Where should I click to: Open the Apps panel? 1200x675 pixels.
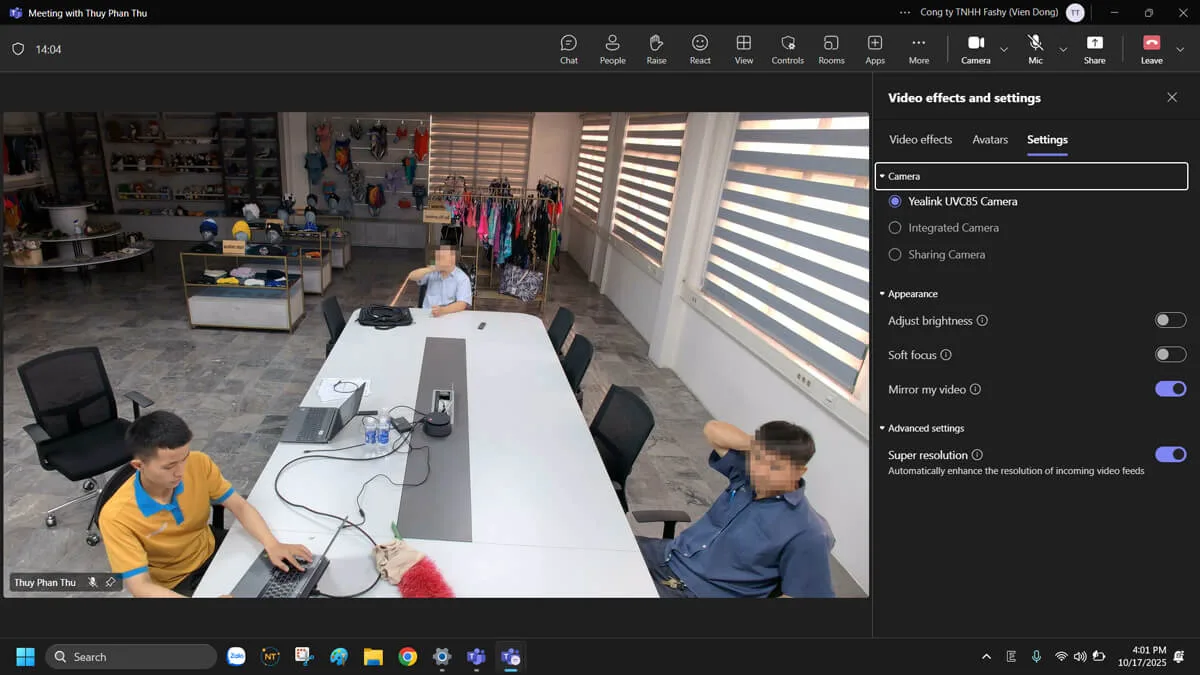coord(875,48)
